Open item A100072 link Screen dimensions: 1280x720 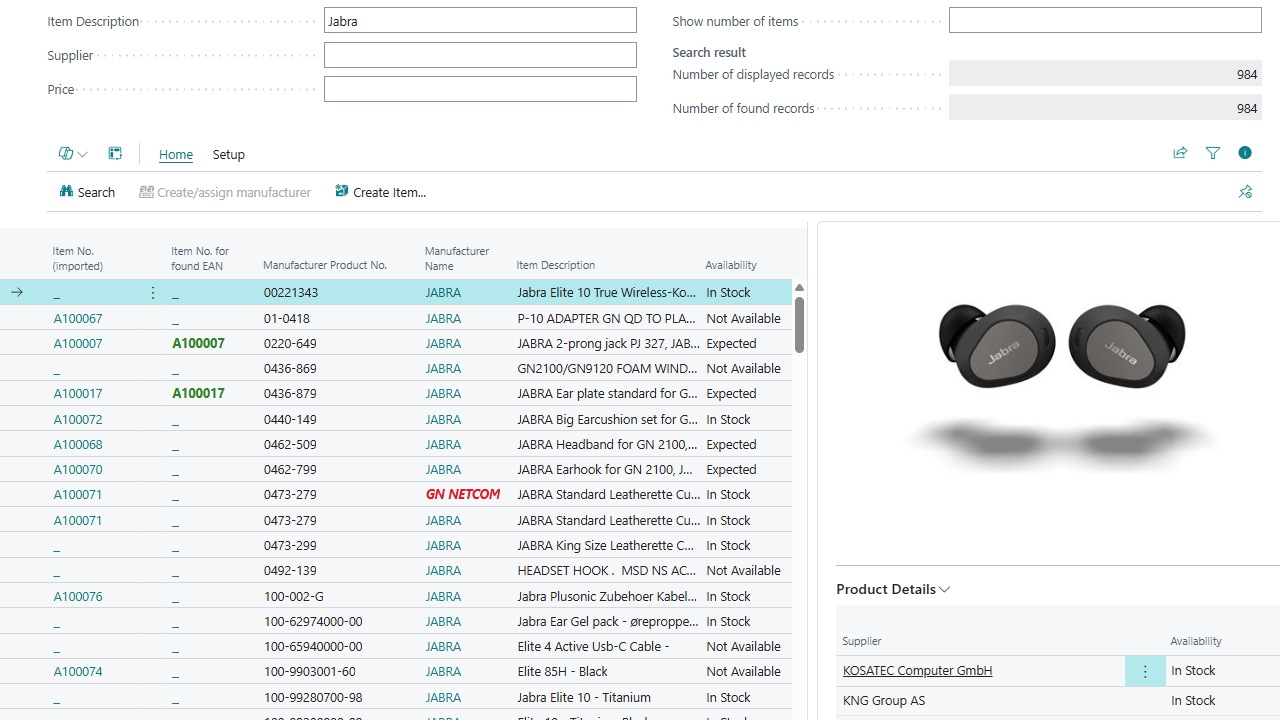coord(78,419)
